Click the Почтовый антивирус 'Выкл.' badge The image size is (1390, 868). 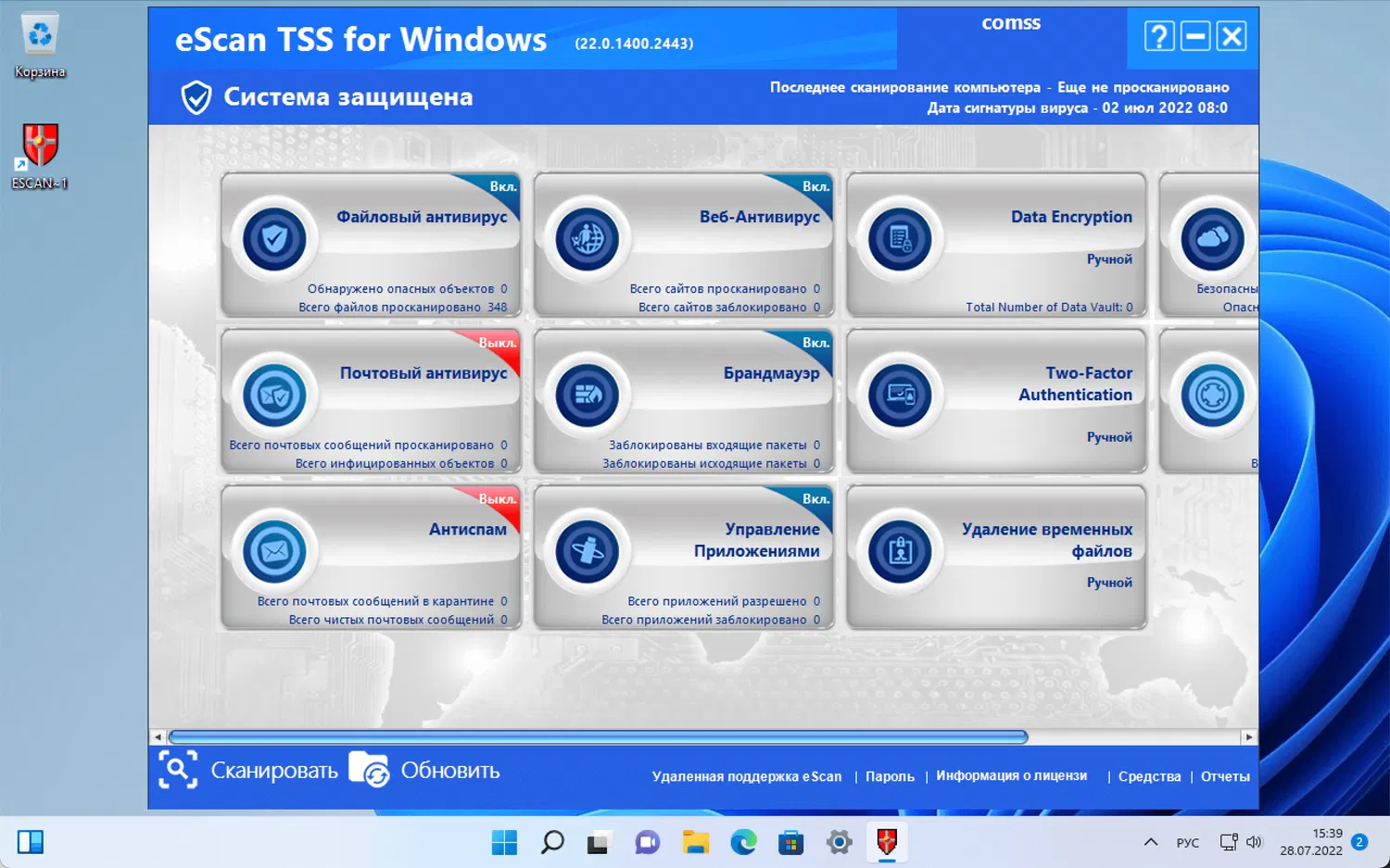498,343
